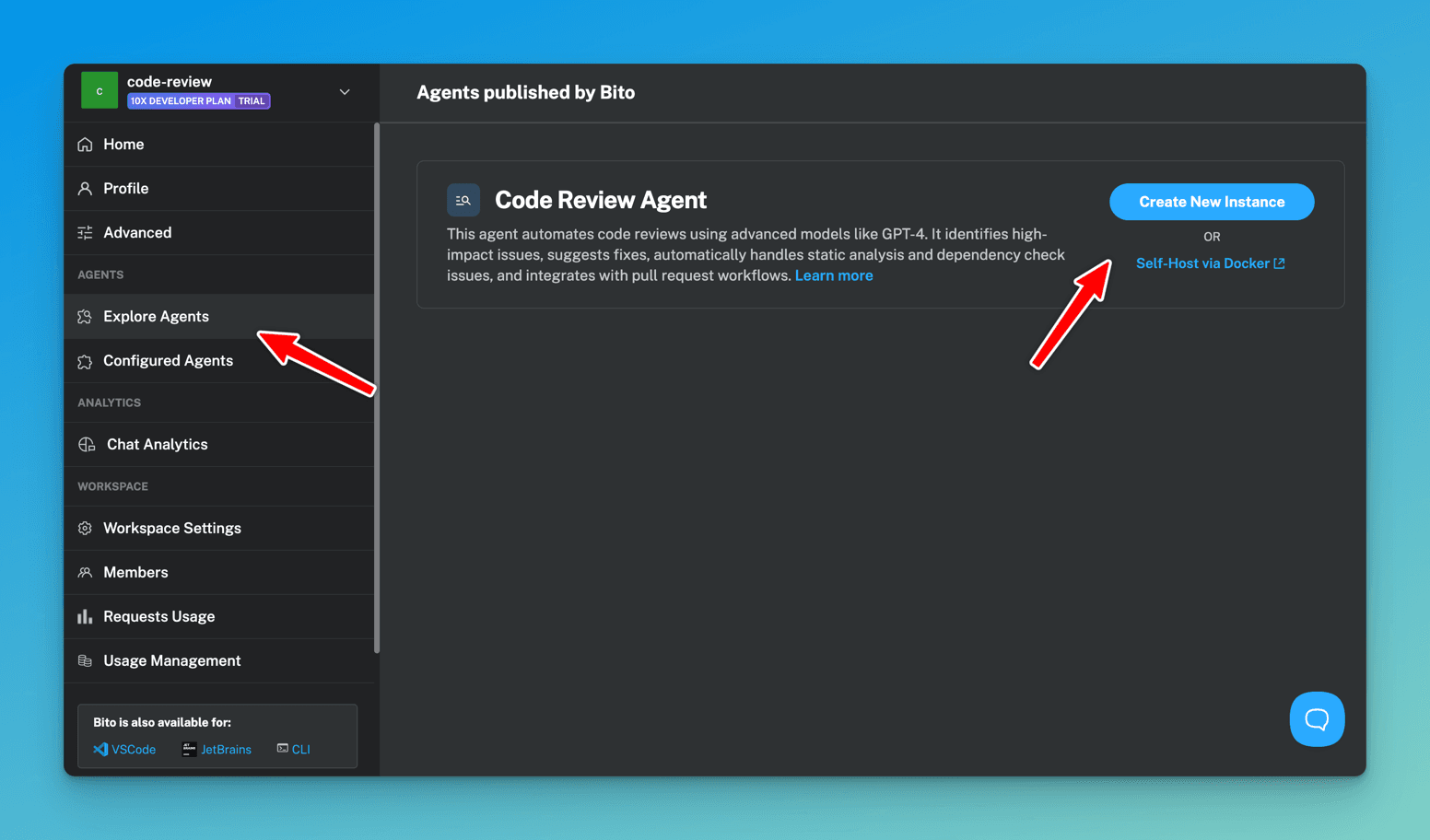Click the external link icon beside Self-Host
This screenshot has width=1430, height=840.
coord(1279,263)
